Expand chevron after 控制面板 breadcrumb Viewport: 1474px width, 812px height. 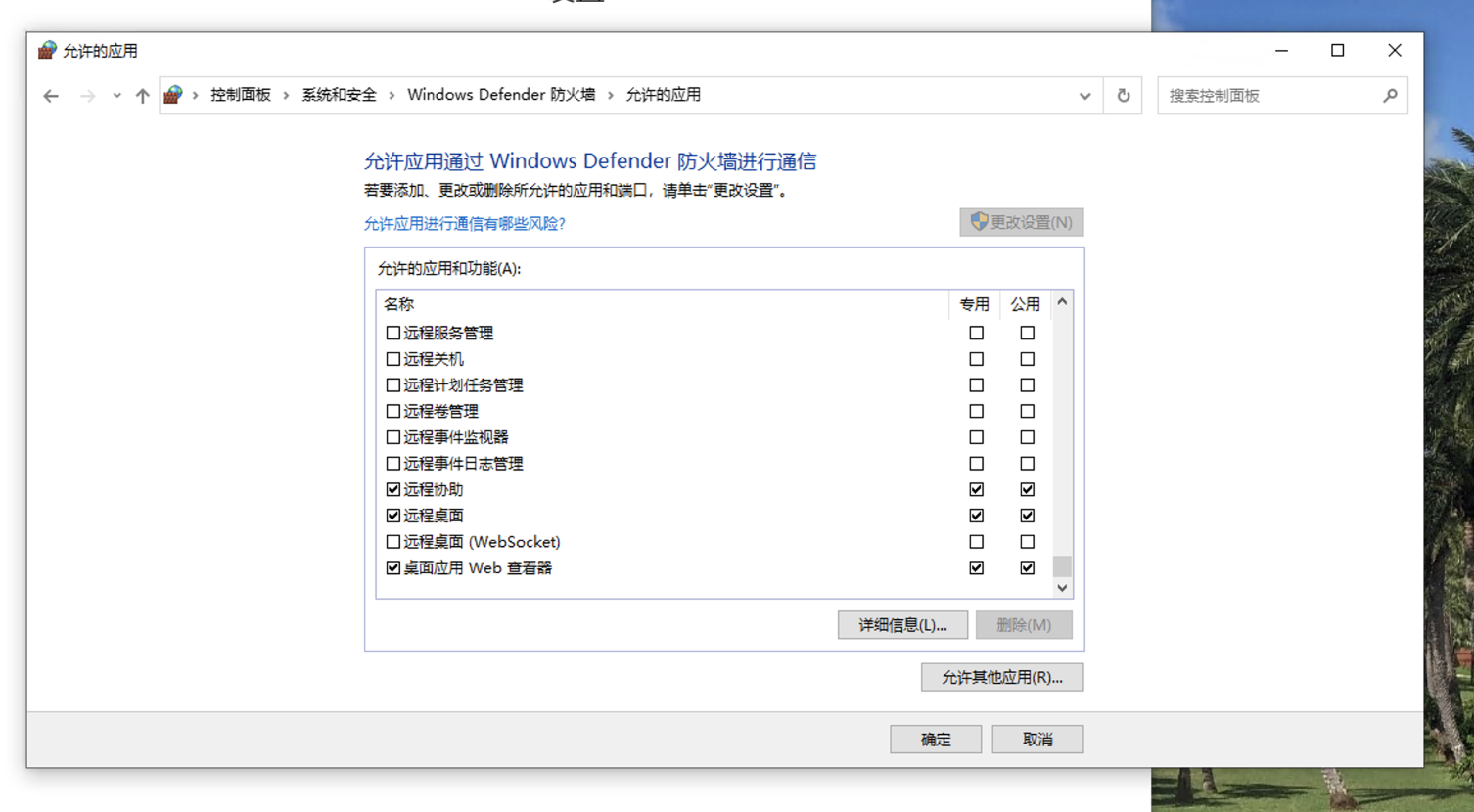coord(287,95)
